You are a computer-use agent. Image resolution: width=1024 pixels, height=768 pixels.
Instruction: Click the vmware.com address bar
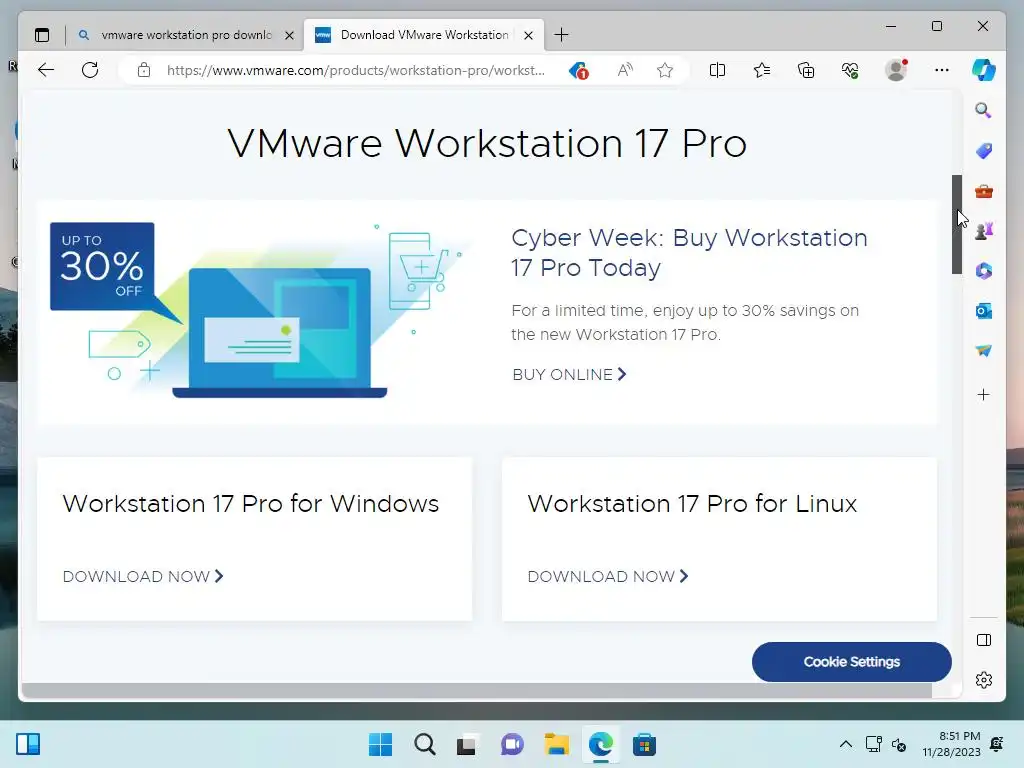355,70
